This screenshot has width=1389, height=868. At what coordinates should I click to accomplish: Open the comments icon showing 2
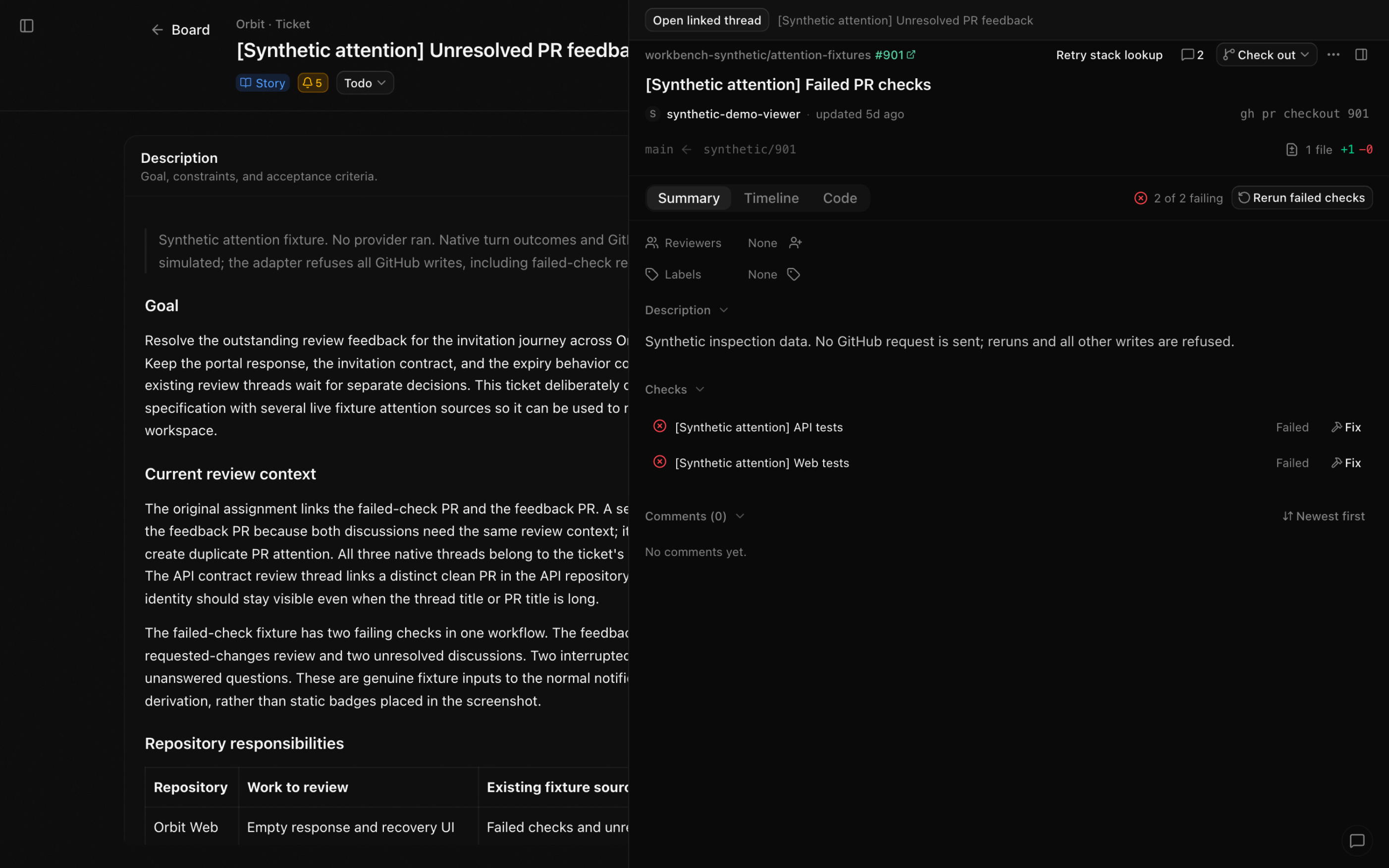pyautogui.click(x=1192, y=55)
